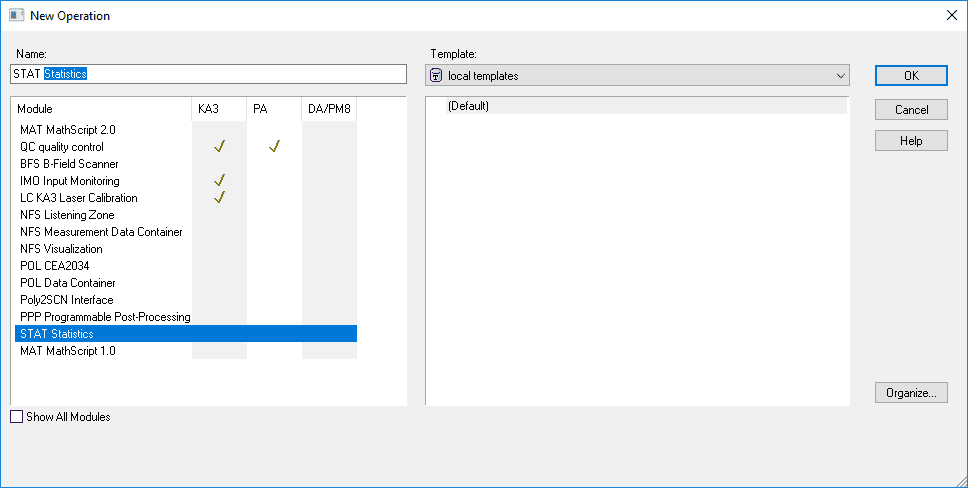Click the PA checkmark for QC quality control
Screen dimensions: 968x488
click(x=274, y=146)
